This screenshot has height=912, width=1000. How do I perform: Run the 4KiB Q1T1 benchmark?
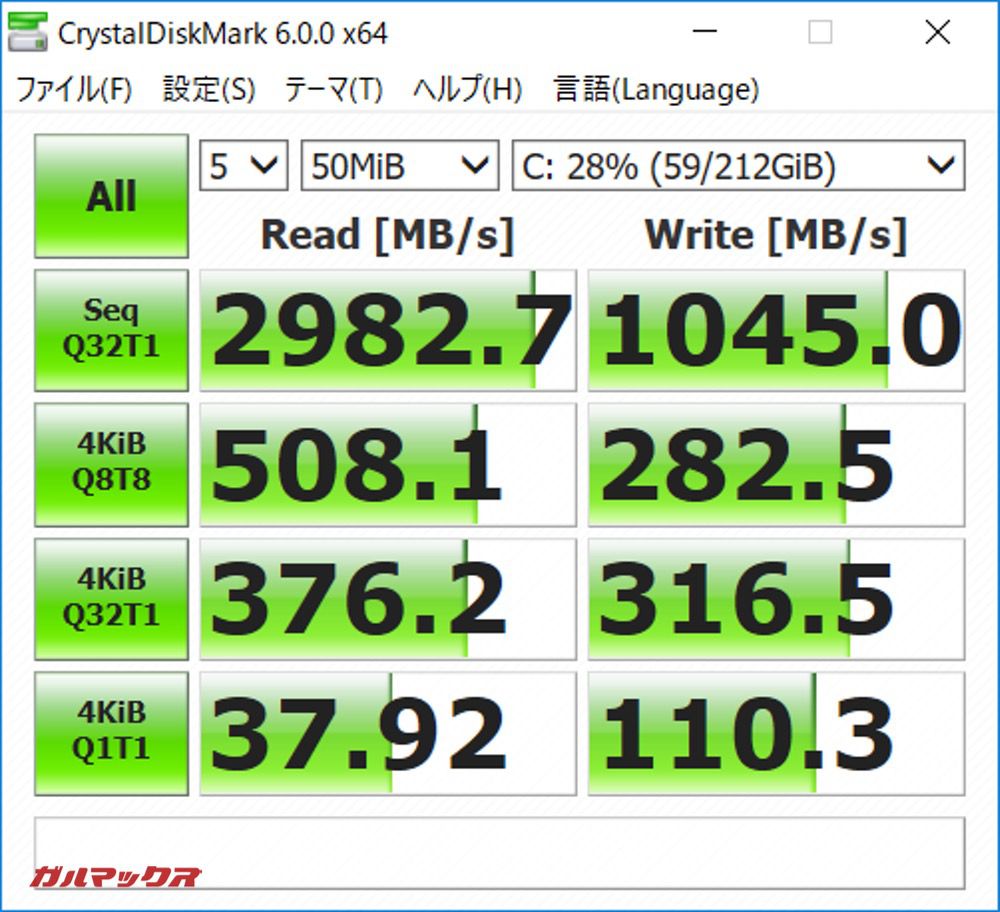111,733
